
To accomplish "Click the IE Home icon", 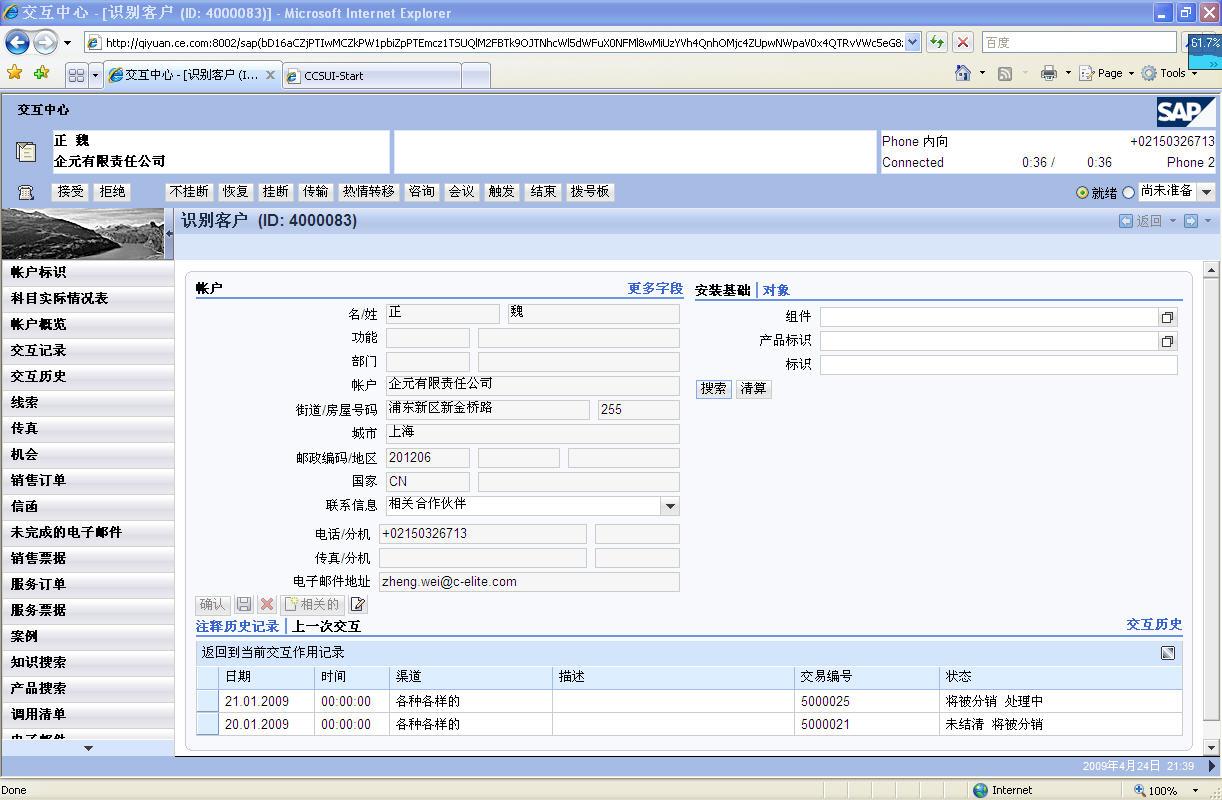I will pyautogui.click(x=963, y=73).
